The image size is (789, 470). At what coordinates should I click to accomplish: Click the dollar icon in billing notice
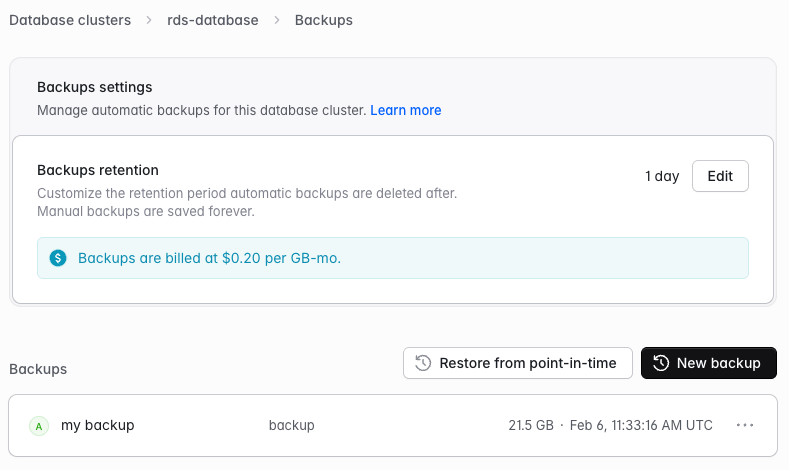click(58, 258)
